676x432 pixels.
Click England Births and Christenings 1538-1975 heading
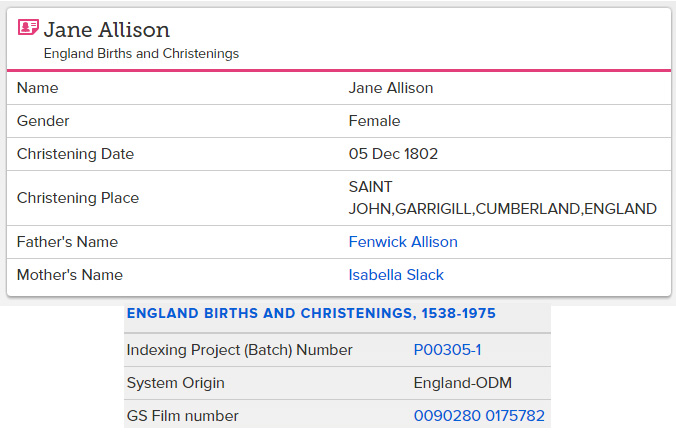click(x=311, y=313)
